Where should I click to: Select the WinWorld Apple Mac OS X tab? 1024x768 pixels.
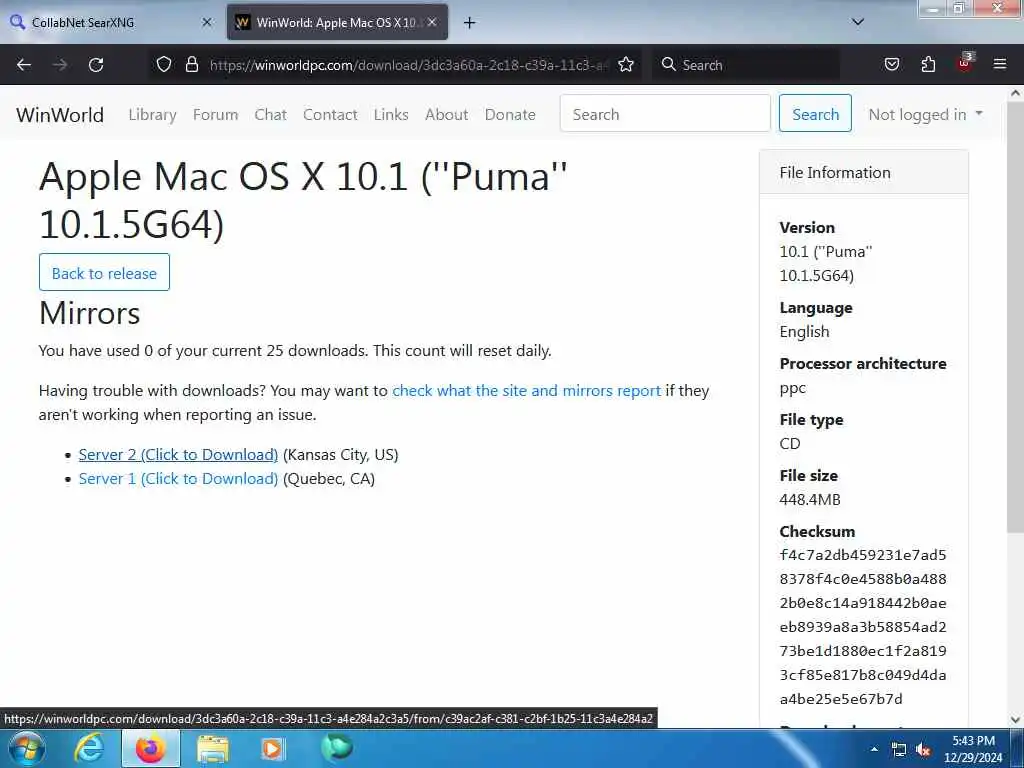point(337,22)
